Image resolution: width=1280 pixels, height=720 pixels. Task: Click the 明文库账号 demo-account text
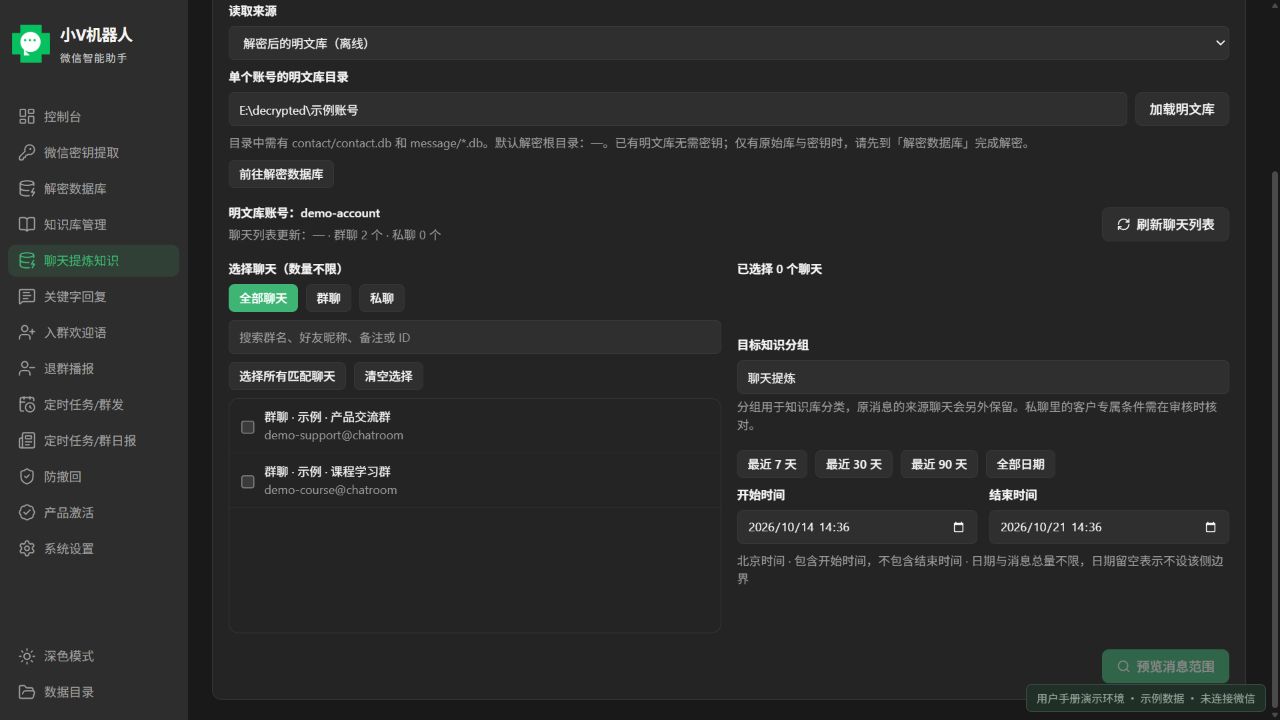pyautogui.click(x=304, y=213)
